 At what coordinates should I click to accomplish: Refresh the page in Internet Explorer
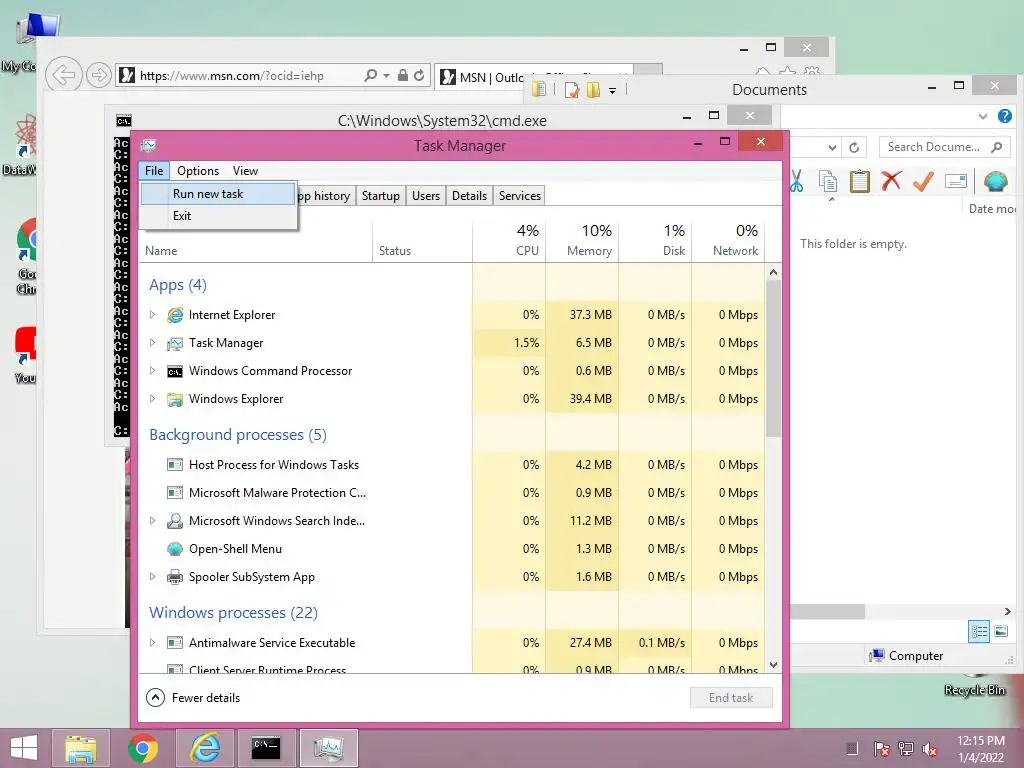[x=419, y=76]
